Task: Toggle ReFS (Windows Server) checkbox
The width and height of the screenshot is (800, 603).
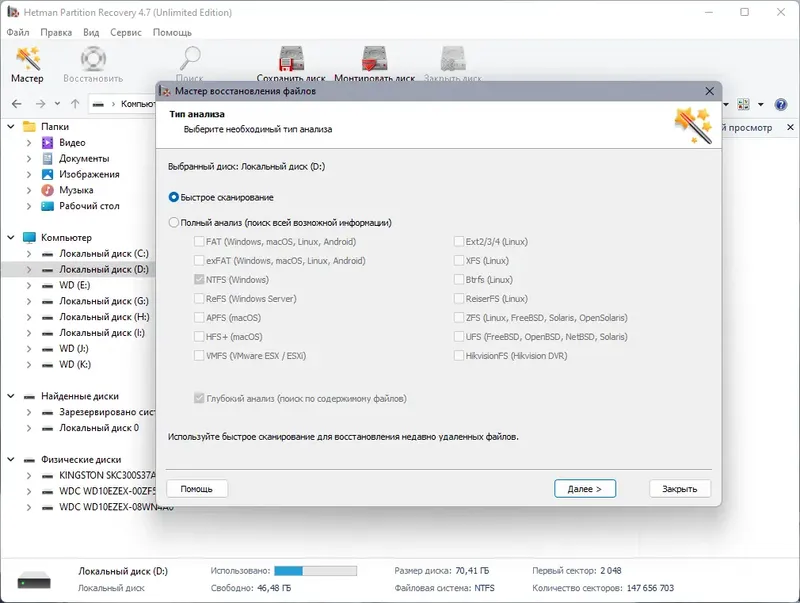Action: tap(199, 299)
